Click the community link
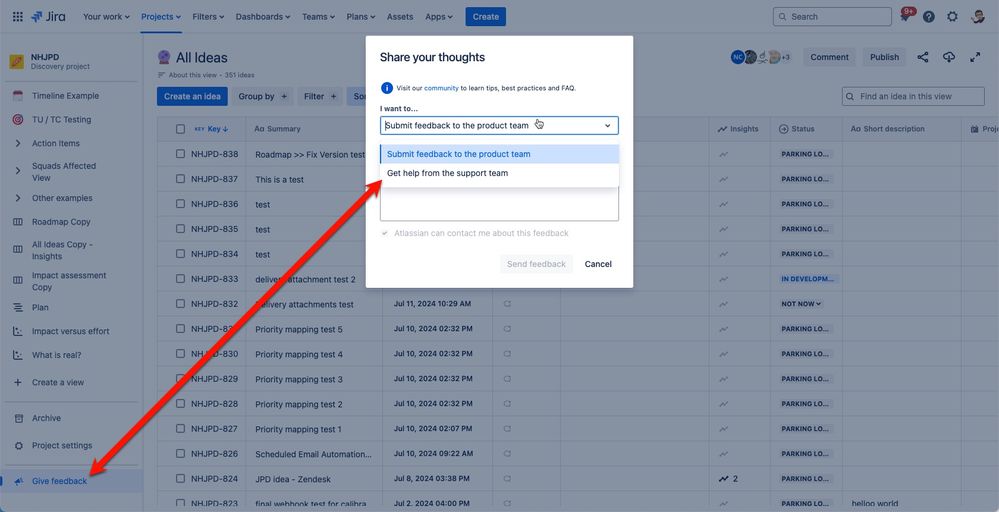The height and width of the screenshot is (512, 999). (x=442, y=88)
